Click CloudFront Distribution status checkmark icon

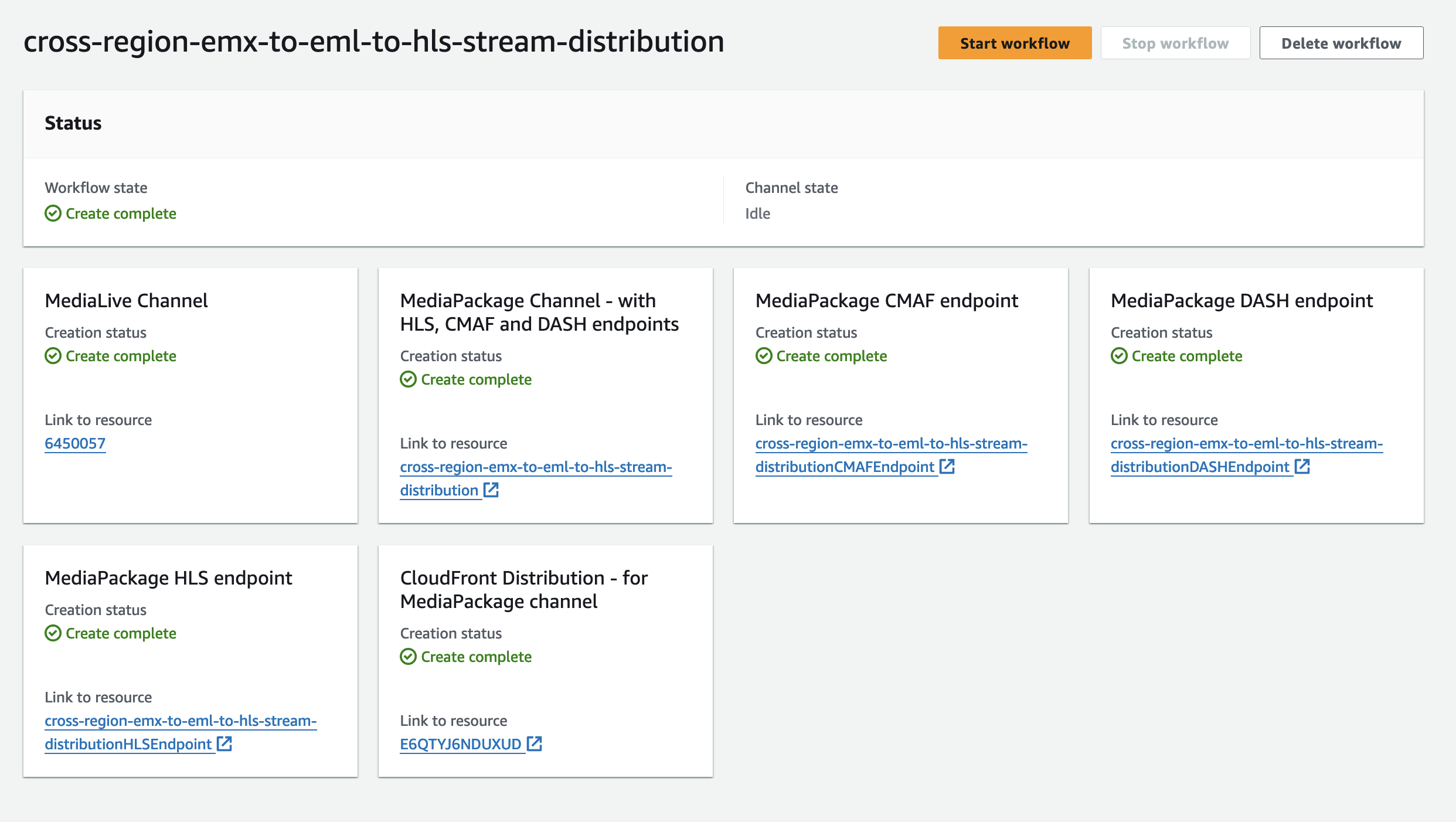click(408, 657)
